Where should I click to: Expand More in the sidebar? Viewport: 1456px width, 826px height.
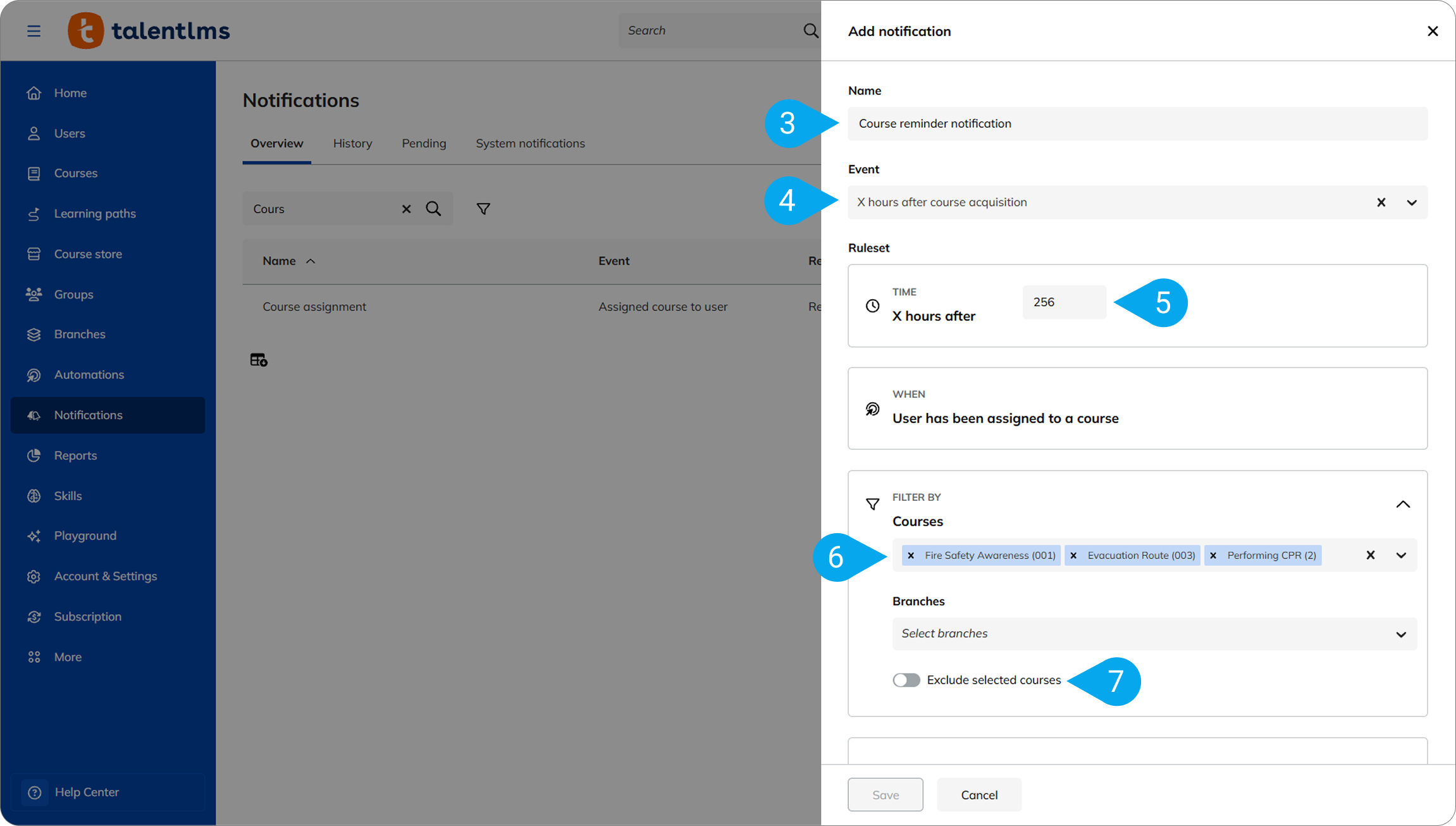(x=108, y=657)
